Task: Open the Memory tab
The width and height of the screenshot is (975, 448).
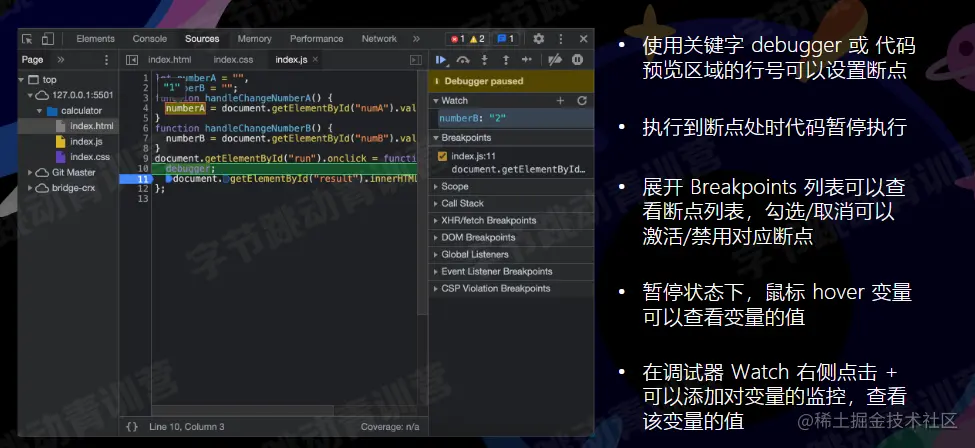Action: [x=254, y=39]
